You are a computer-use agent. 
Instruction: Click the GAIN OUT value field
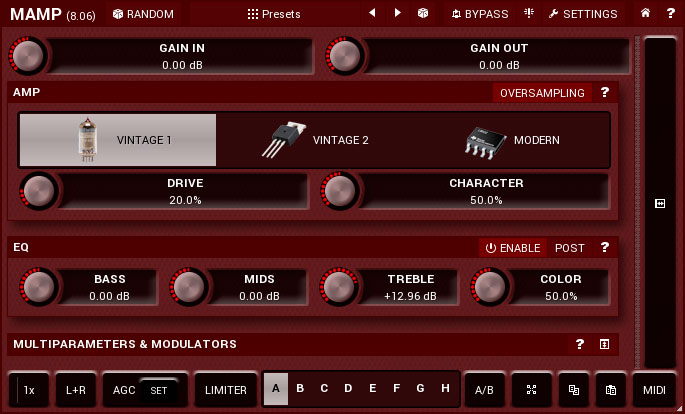coord(499,56)
